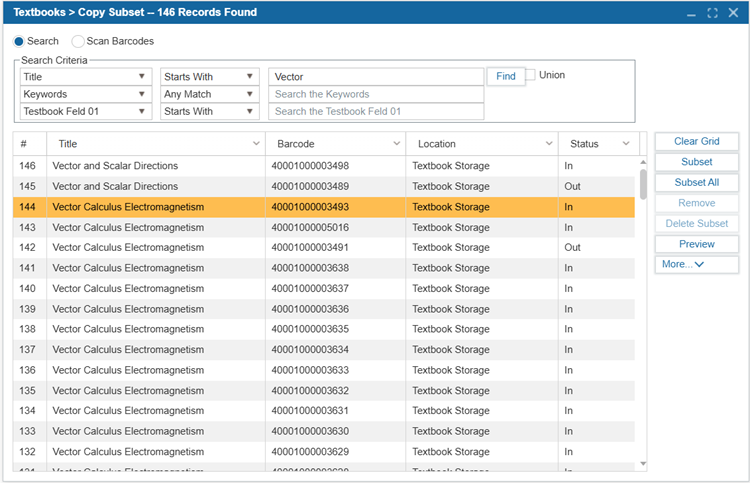Click barcode 40001000003632

click(310, 391)
